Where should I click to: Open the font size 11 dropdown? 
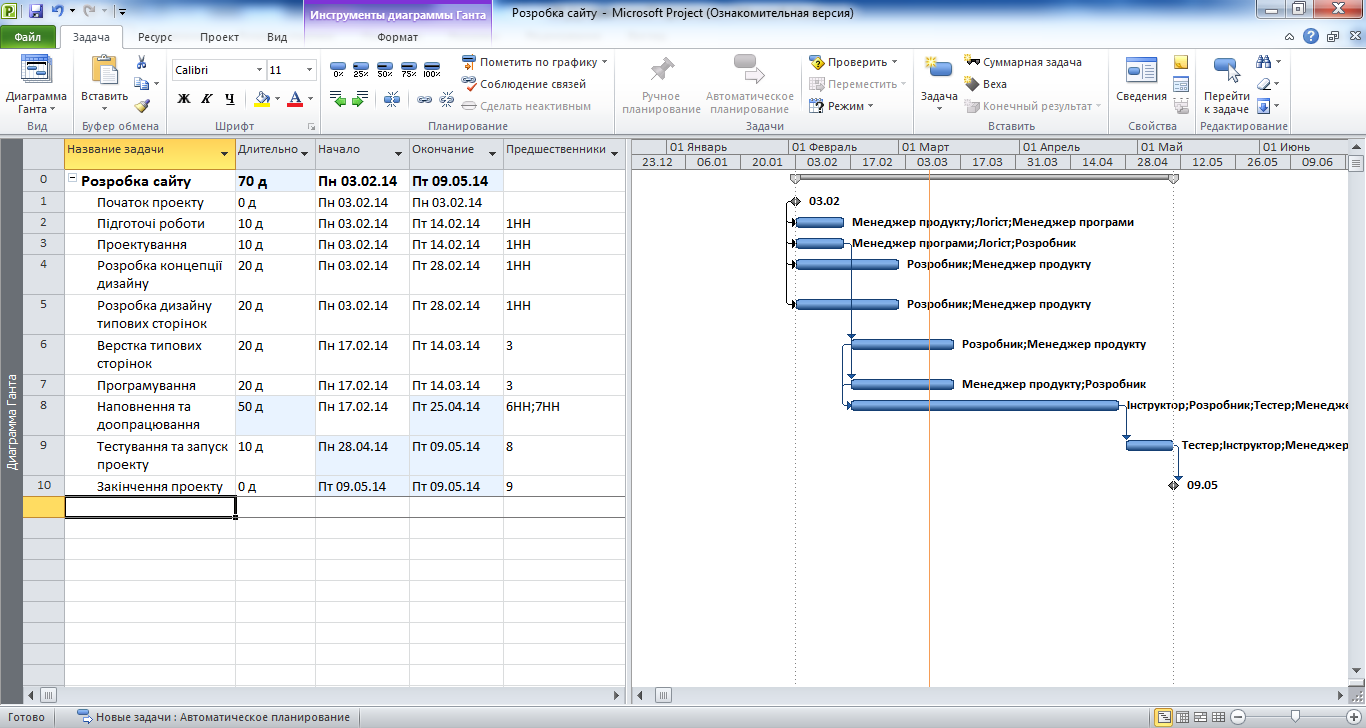(x=310, y=70)
